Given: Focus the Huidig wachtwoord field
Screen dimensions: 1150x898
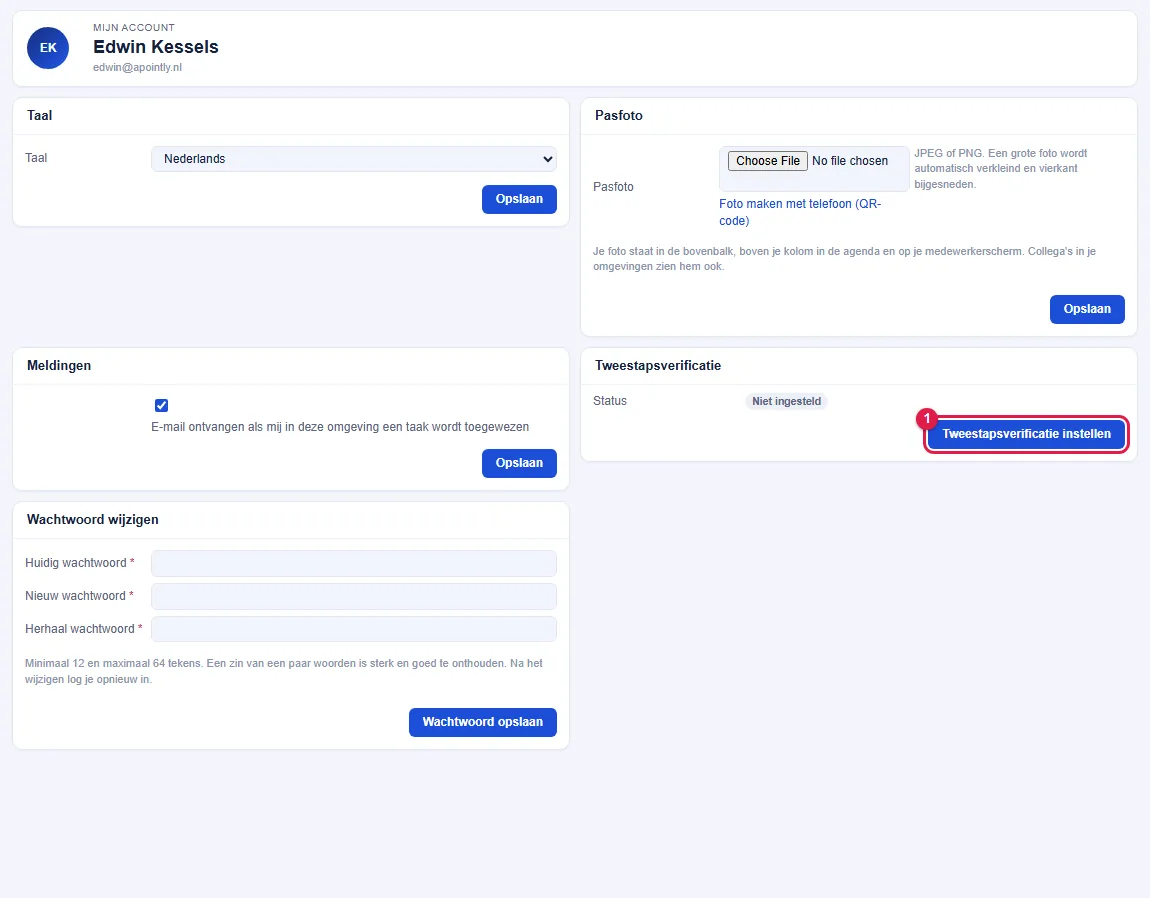Looking at the screenshot, I should point(354,563).
